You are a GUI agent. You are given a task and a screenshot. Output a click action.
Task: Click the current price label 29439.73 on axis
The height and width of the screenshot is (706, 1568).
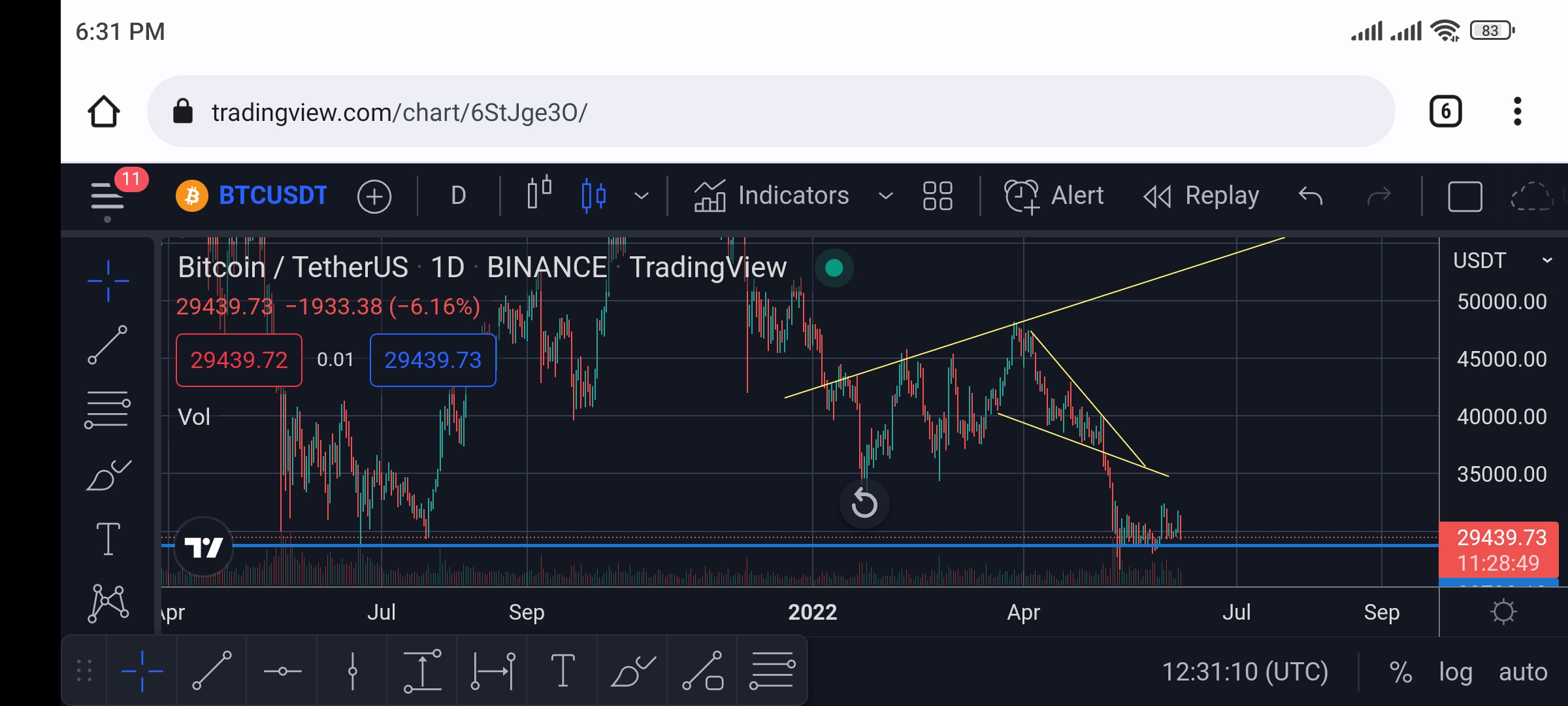click(x=1499, y=550)
